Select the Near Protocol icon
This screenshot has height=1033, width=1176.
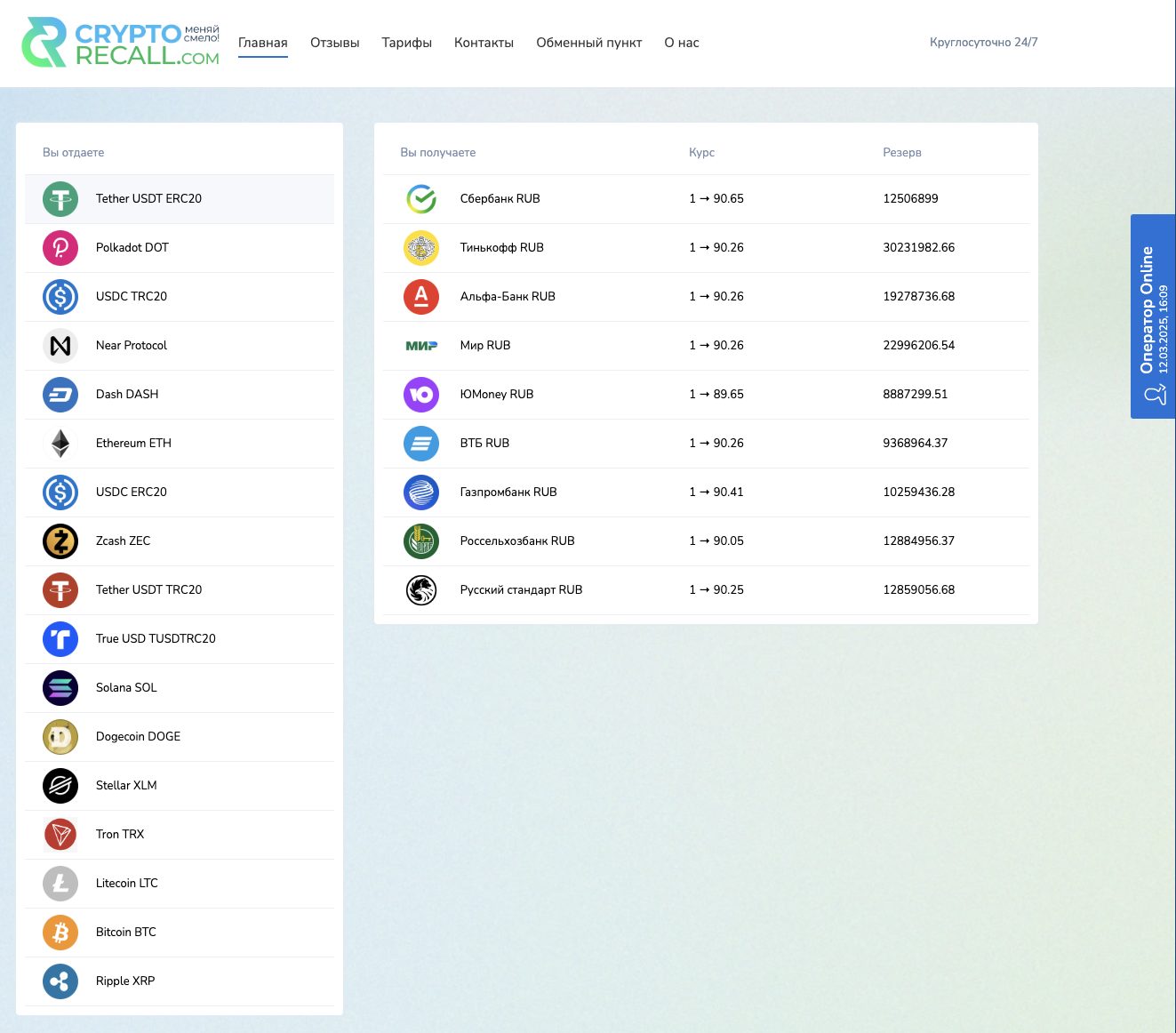pyautogui.click(x=60, y=346)
